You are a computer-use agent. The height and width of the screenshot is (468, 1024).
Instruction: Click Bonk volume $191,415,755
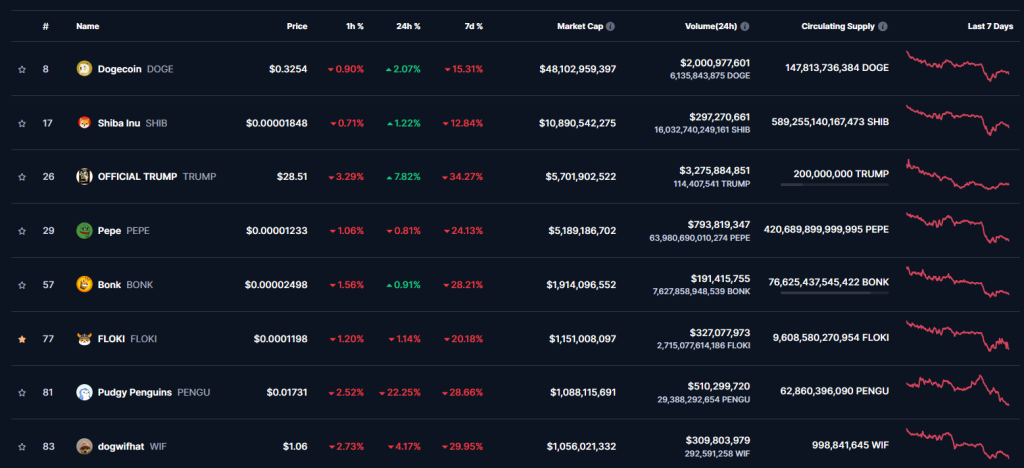(x=720, y=279)
